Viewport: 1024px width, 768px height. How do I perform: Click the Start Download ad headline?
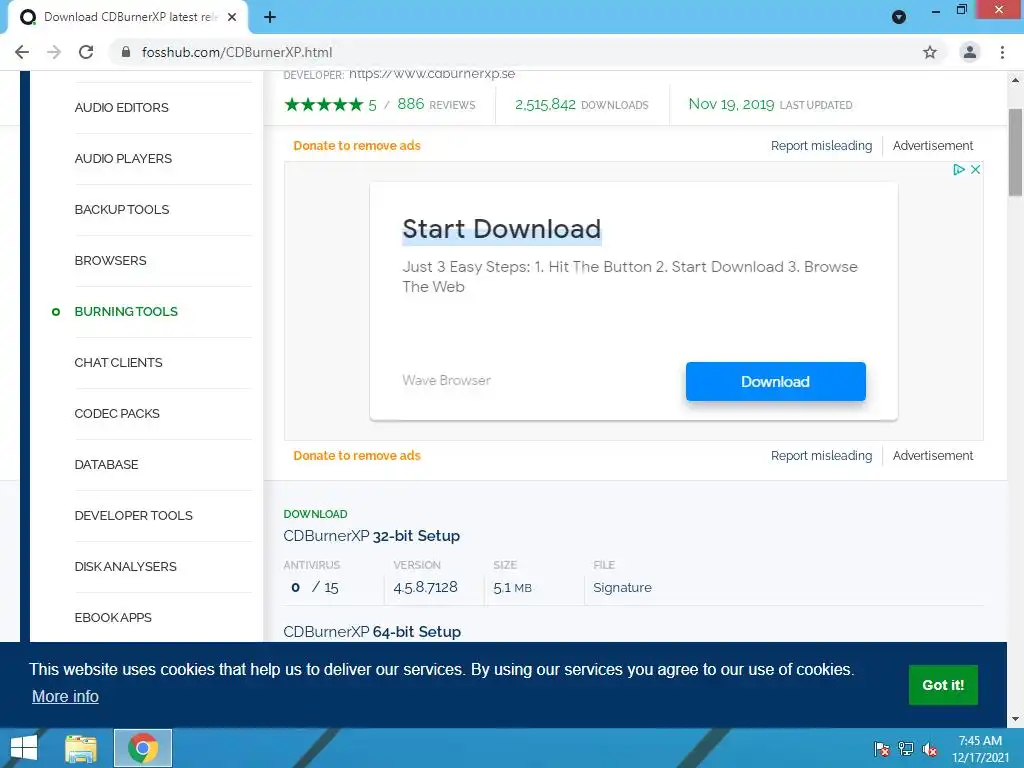(x=502, y=229)
